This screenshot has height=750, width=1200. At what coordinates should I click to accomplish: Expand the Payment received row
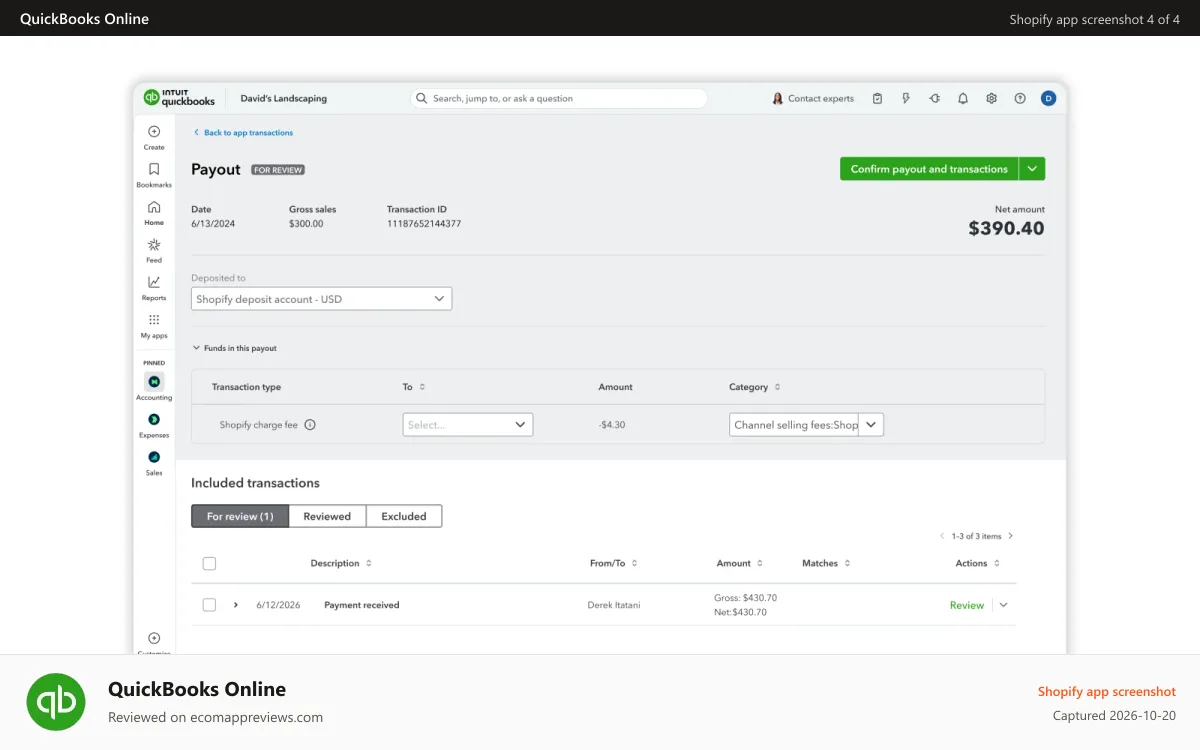236,605
